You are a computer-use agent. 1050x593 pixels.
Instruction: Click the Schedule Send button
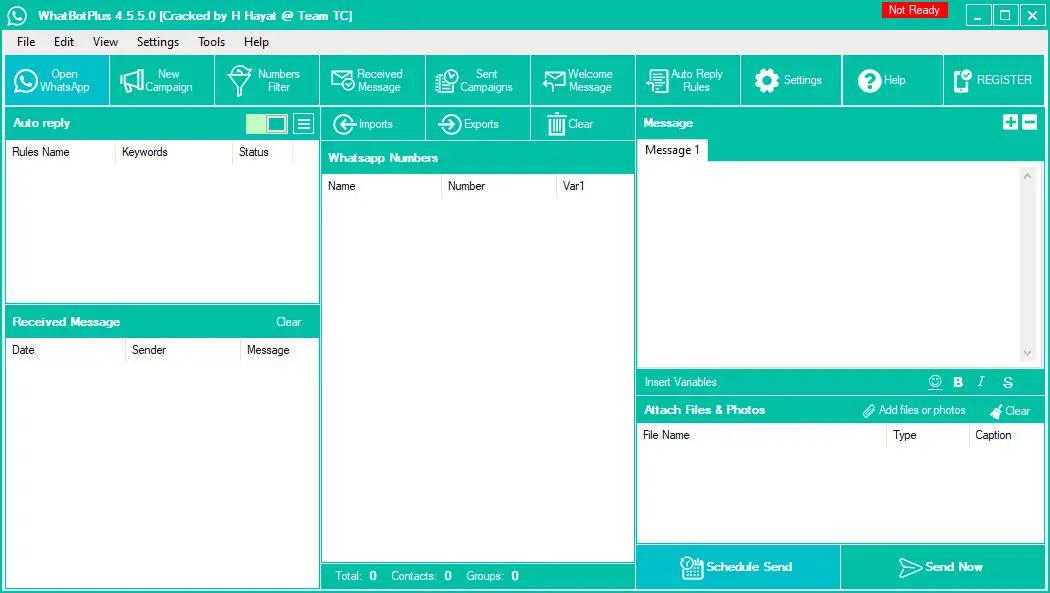(x=737, y=567)
